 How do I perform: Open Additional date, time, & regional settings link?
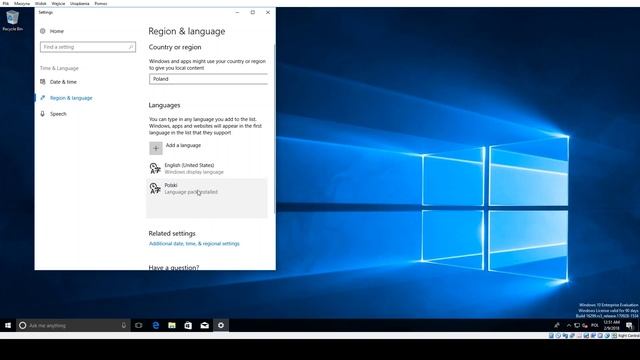(194, 244)
